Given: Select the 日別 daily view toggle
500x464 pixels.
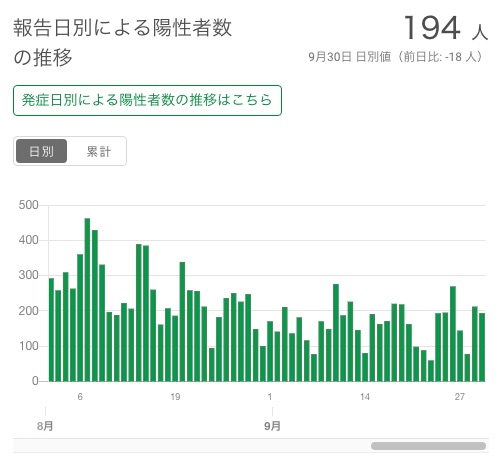Looking at the screenshot, I should click(x=41, y=151).
